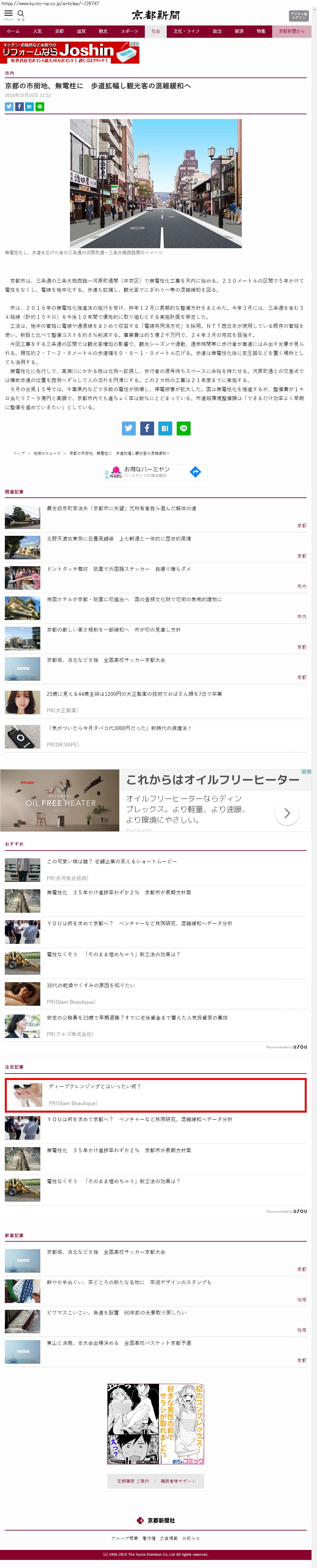The width and height of the screenshot is (317, 1568).
Task: Open the 文化・ライフ menu item
Action: (x=186, y=31)
